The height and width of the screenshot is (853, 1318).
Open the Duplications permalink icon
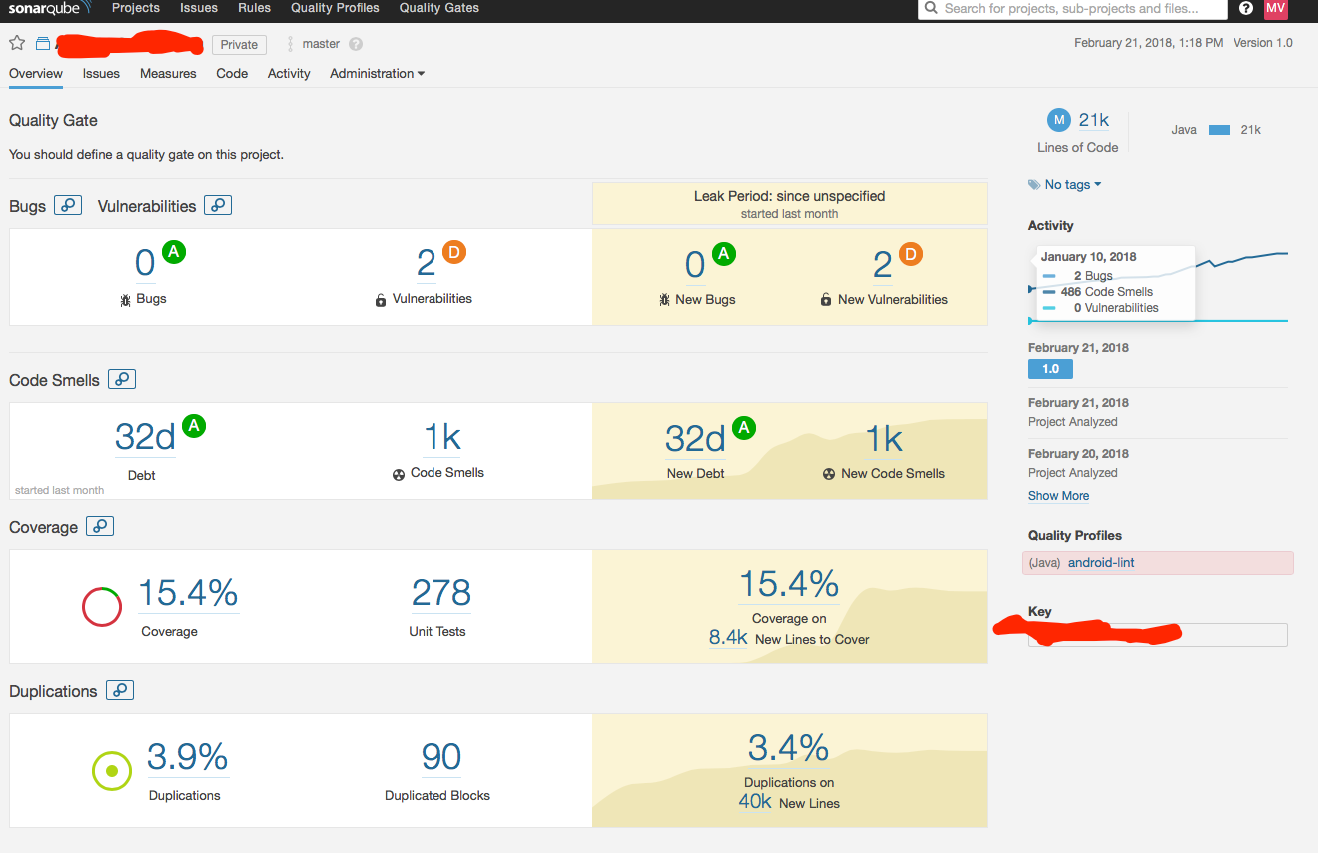(x=119, y=689)
